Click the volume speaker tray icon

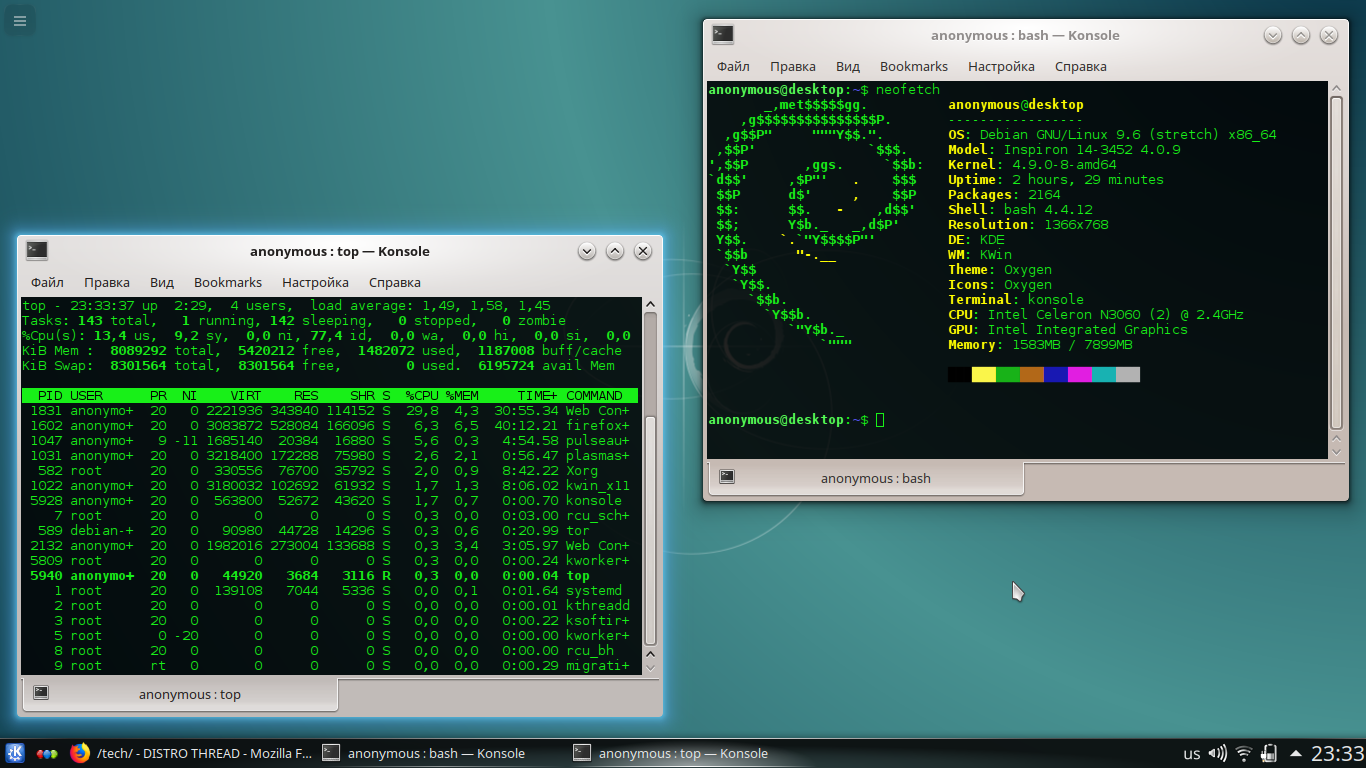tap(1217, 753)
